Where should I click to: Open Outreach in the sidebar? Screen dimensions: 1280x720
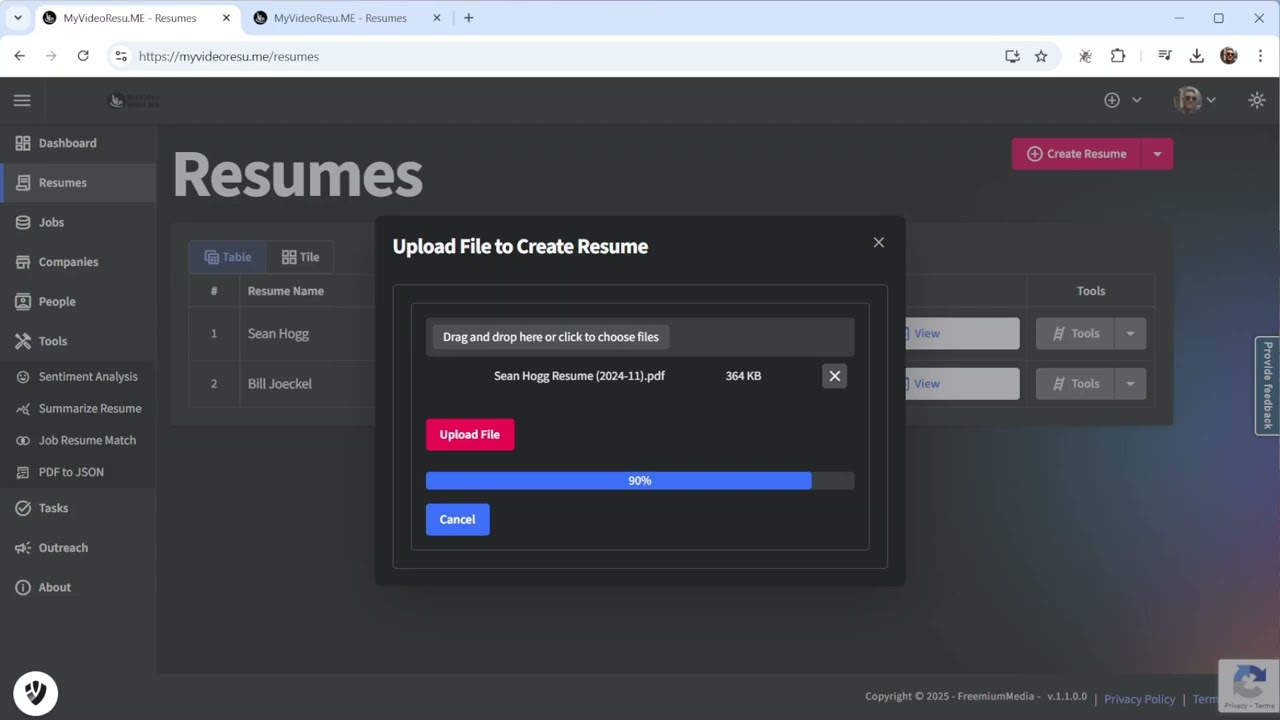click(78, 548)
